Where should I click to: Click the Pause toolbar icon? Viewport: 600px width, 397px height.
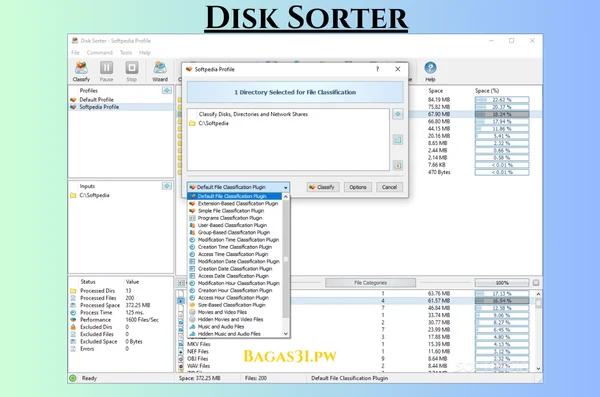coord(106,71)
